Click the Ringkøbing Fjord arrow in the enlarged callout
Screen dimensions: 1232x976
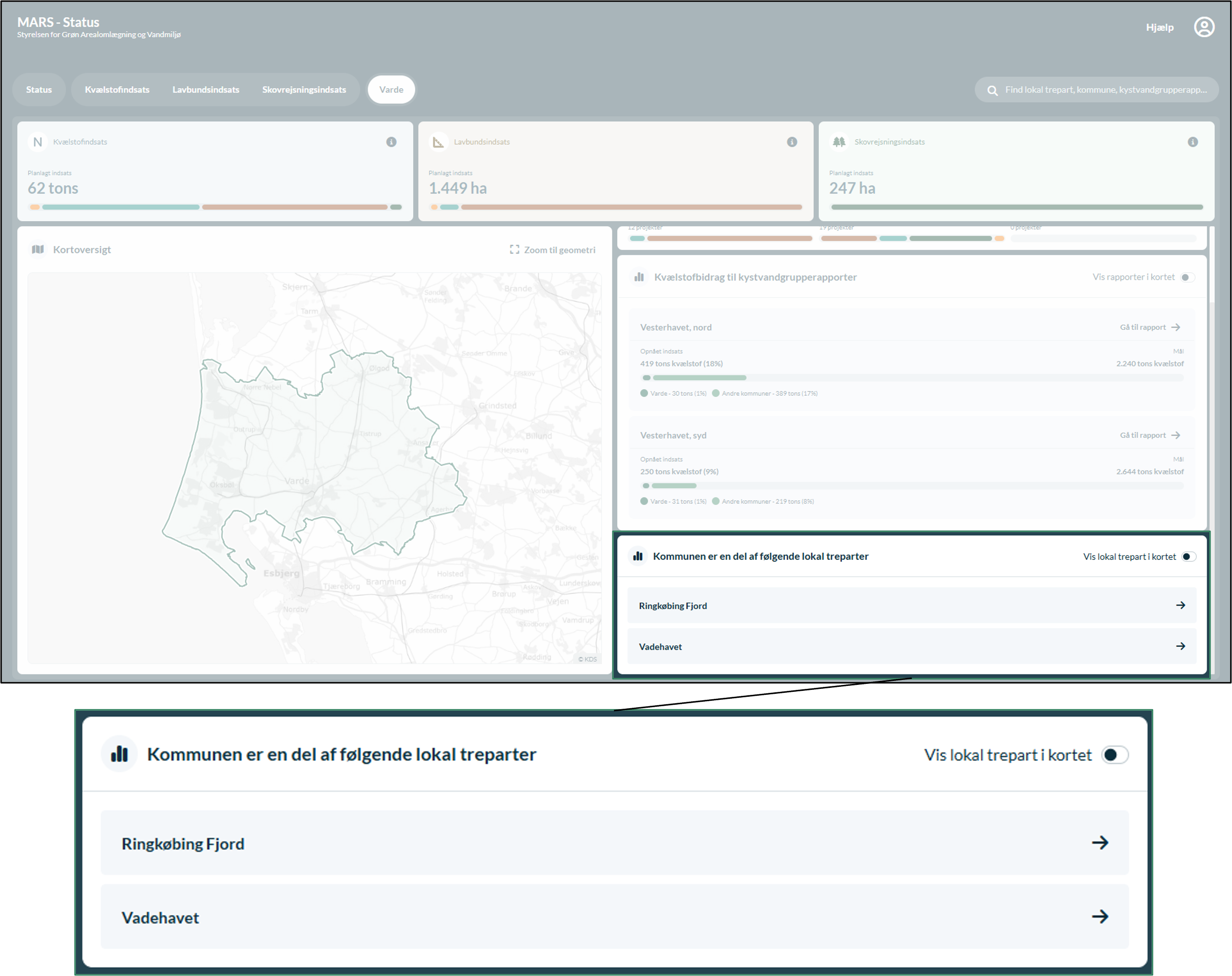pos(1100,843)
